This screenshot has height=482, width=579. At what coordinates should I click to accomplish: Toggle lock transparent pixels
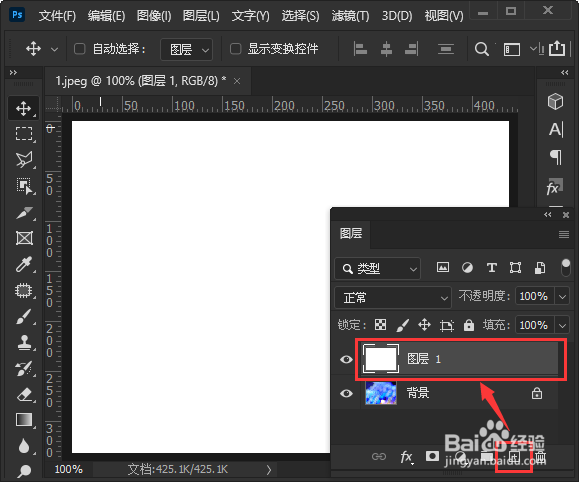click(380, 325)
